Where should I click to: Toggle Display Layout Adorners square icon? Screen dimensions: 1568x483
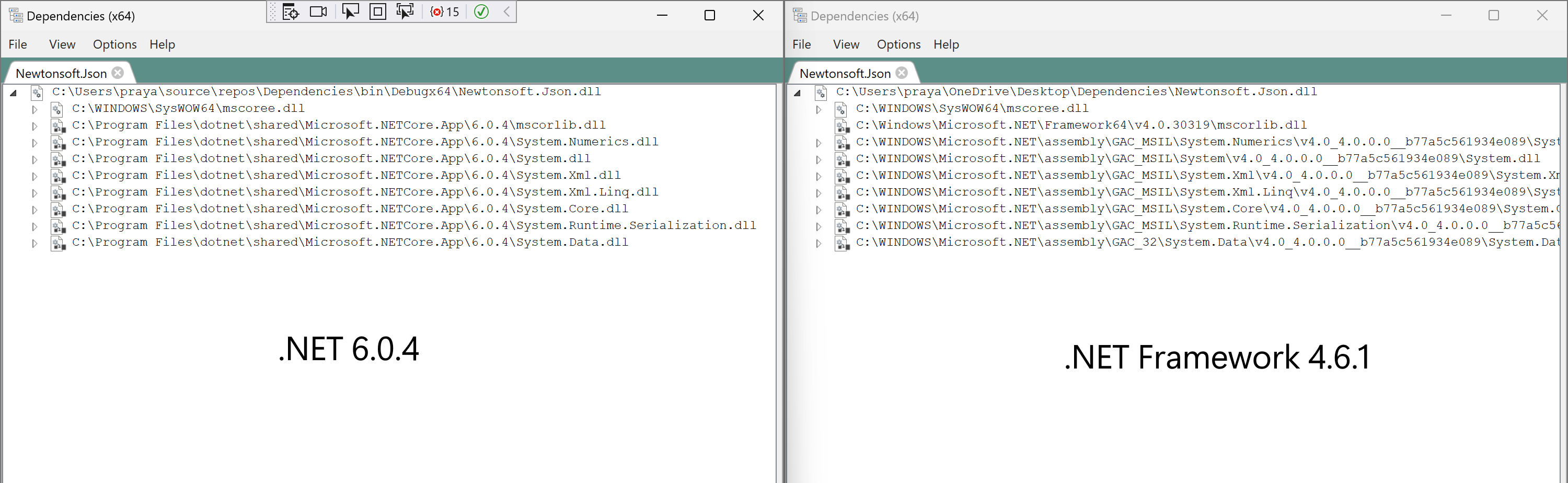point(378,11)
